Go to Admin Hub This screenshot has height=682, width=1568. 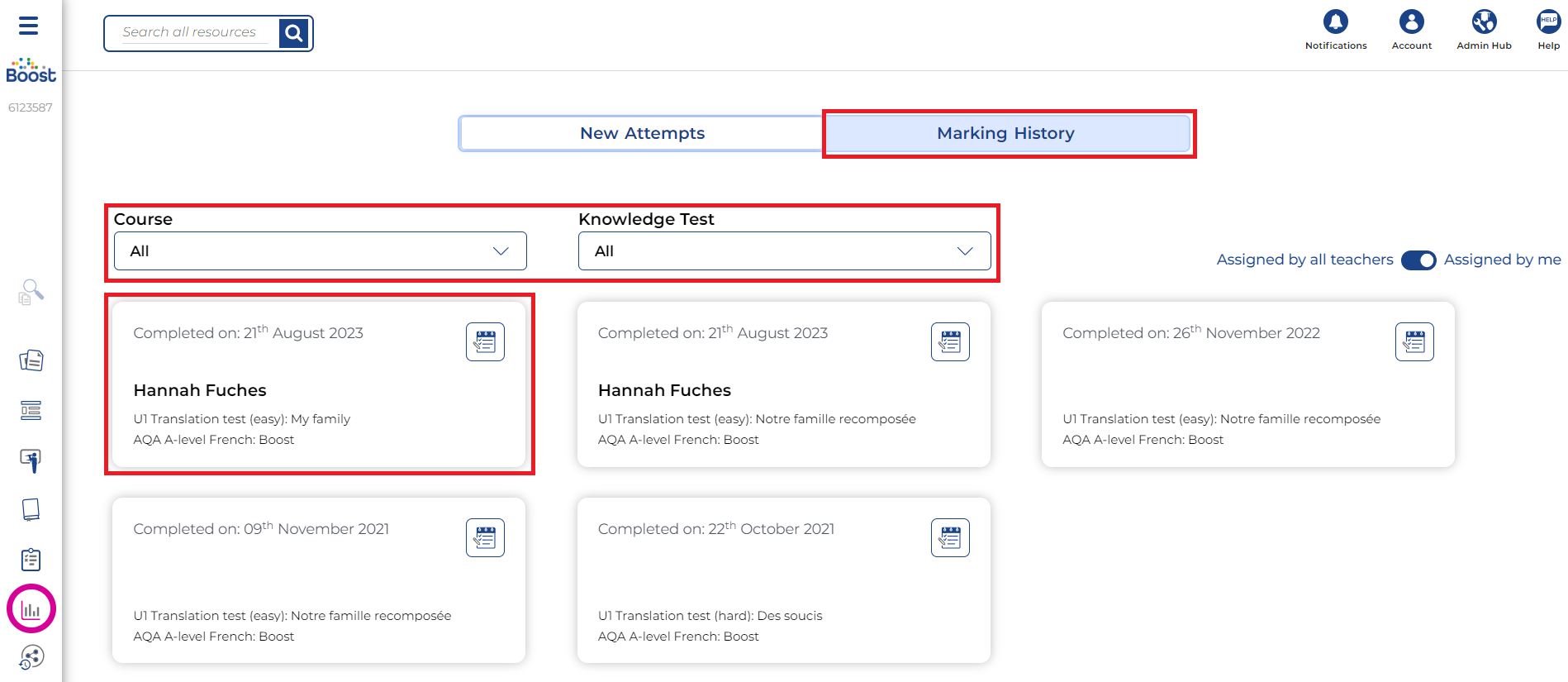pyautogui.click(x=1484, y=22)
